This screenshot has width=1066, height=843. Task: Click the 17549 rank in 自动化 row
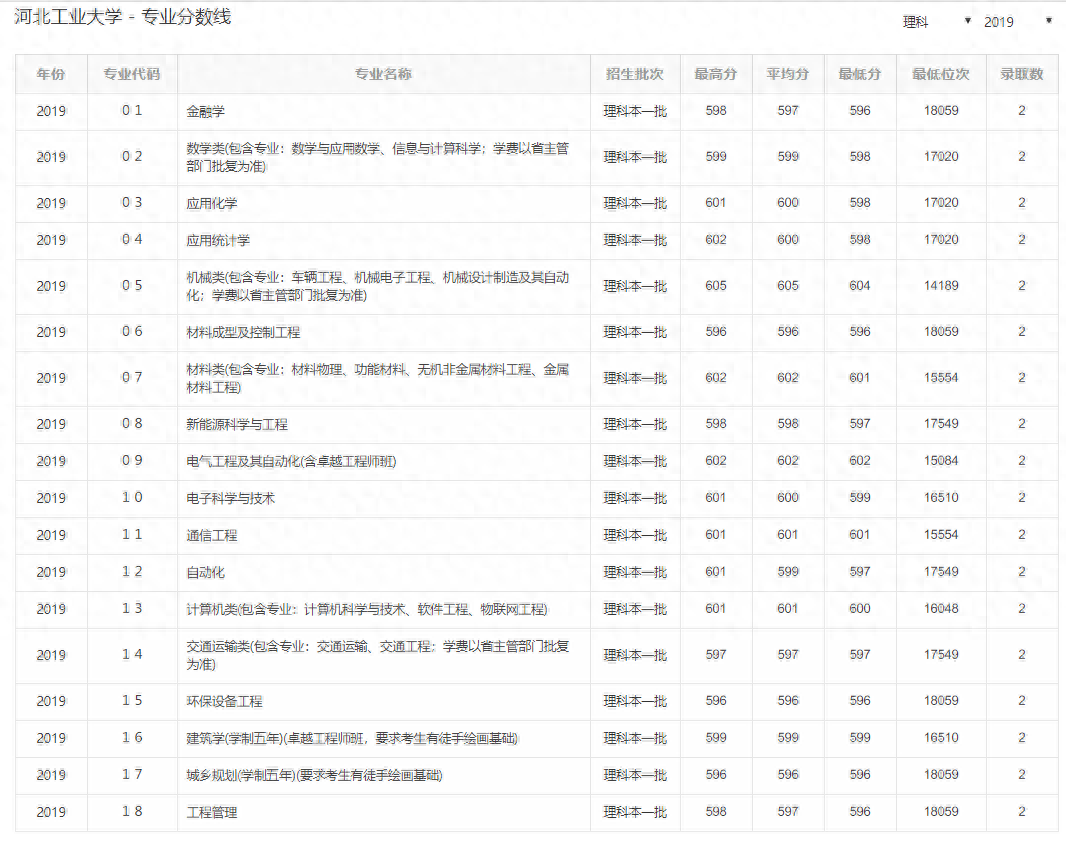pos(941,572)
